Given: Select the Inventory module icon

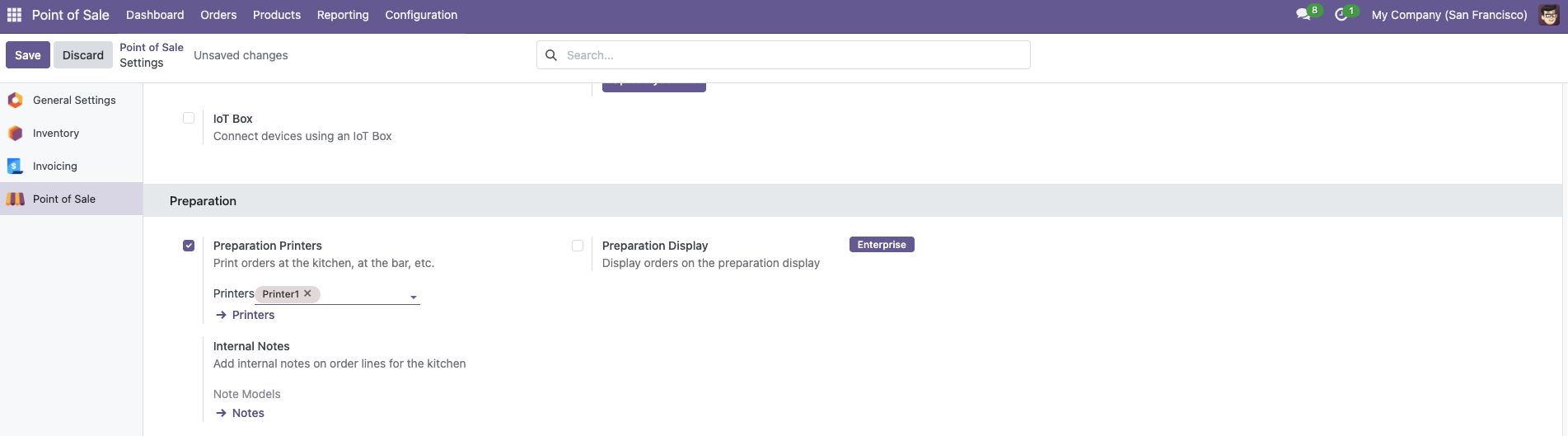Looking at the screenshot, I should coord(15,133).
